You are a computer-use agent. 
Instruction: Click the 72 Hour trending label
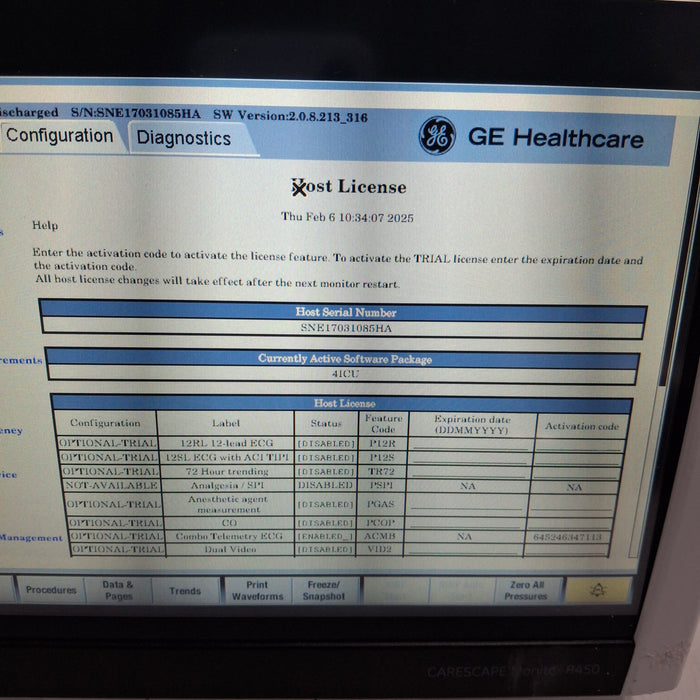click(x=227, y=471)
